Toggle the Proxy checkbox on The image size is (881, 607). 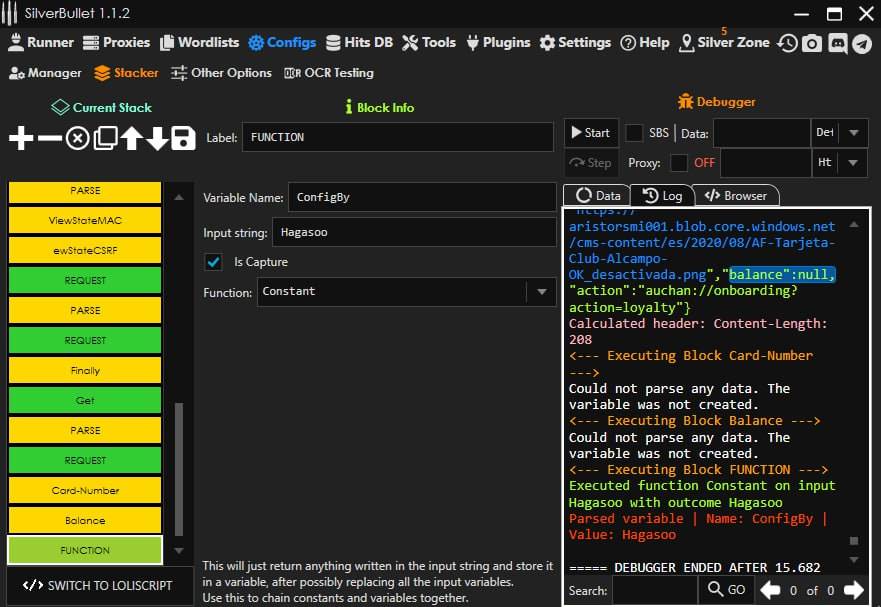tap(679, 163)
